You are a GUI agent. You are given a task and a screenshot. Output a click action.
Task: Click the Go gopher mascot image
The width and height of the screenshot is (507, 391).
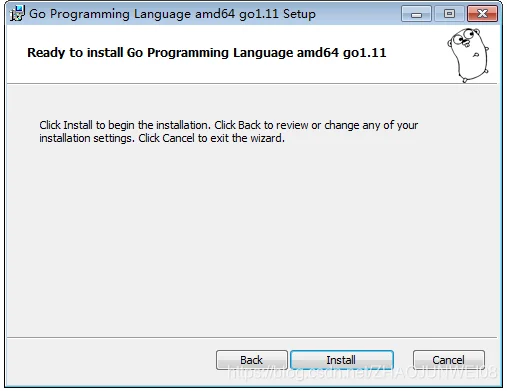point(468,55)
